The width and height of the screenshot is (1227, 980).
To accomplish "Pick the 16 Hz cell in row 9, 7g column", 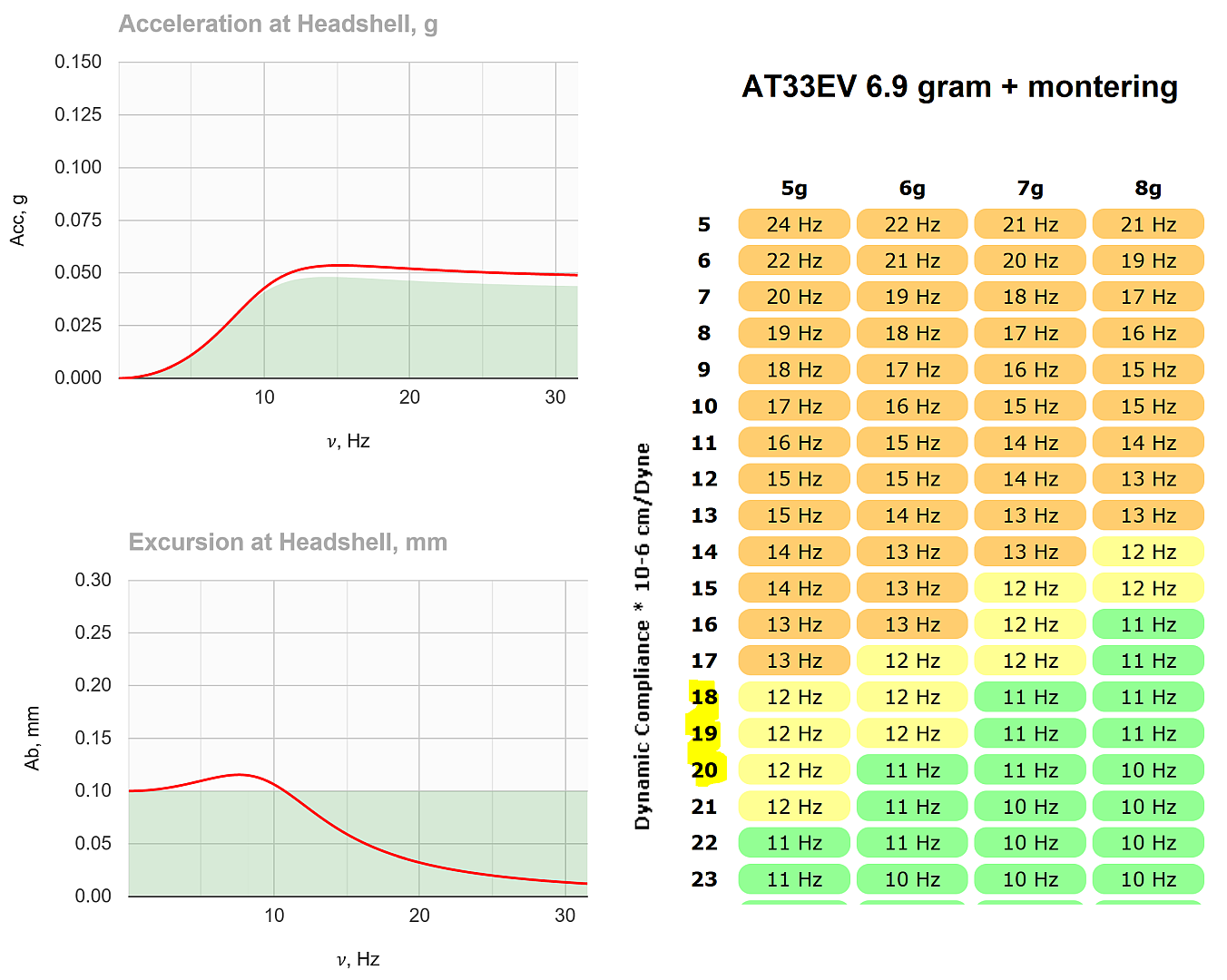I will pyautogui.click(x=1030, y=369).
